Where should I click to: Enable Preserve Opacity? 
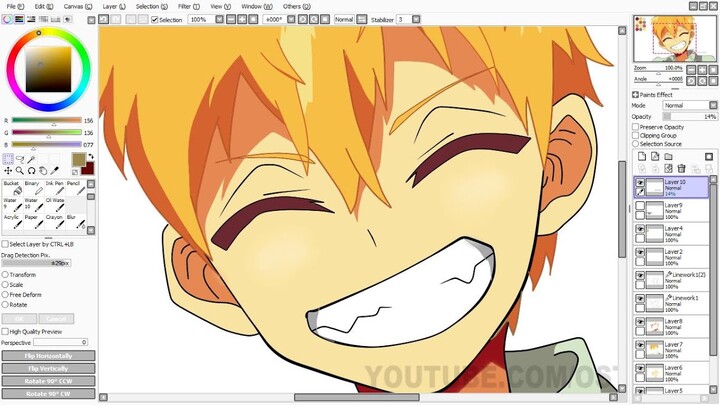tap(636, 127)
